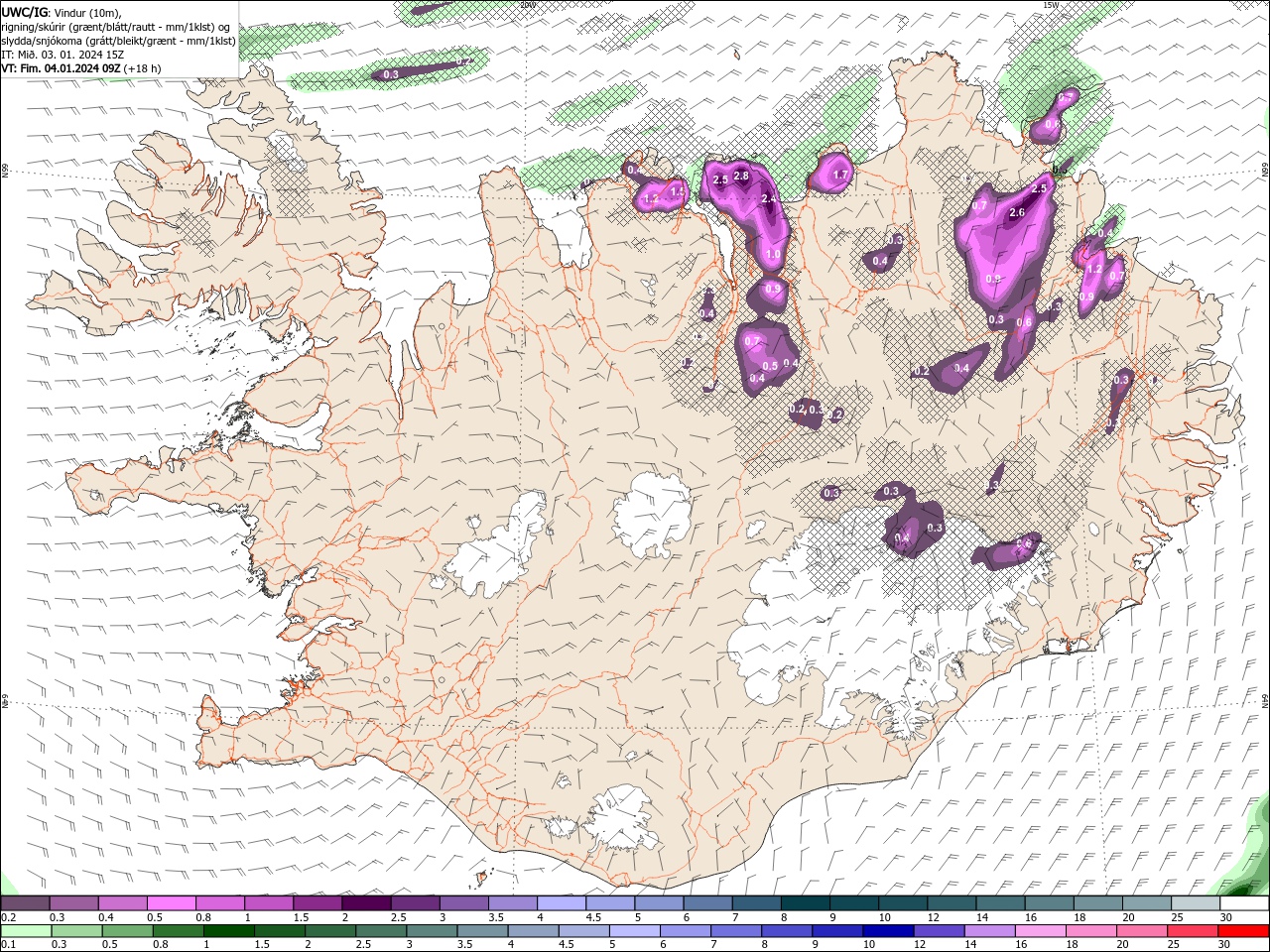This screenshot has width=1270, height=952.
Task: Click the "2.6" precipitation value in the northeast
Action: point(1016,212)
